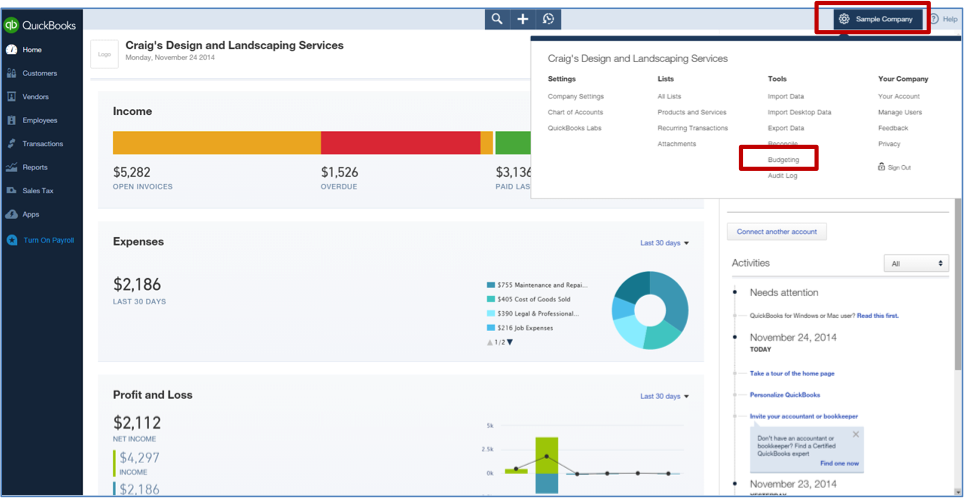The width and height of the screenshot is (964, 498).
Task: Choose Import Desktop Data
Action: [x=799, y=113]
